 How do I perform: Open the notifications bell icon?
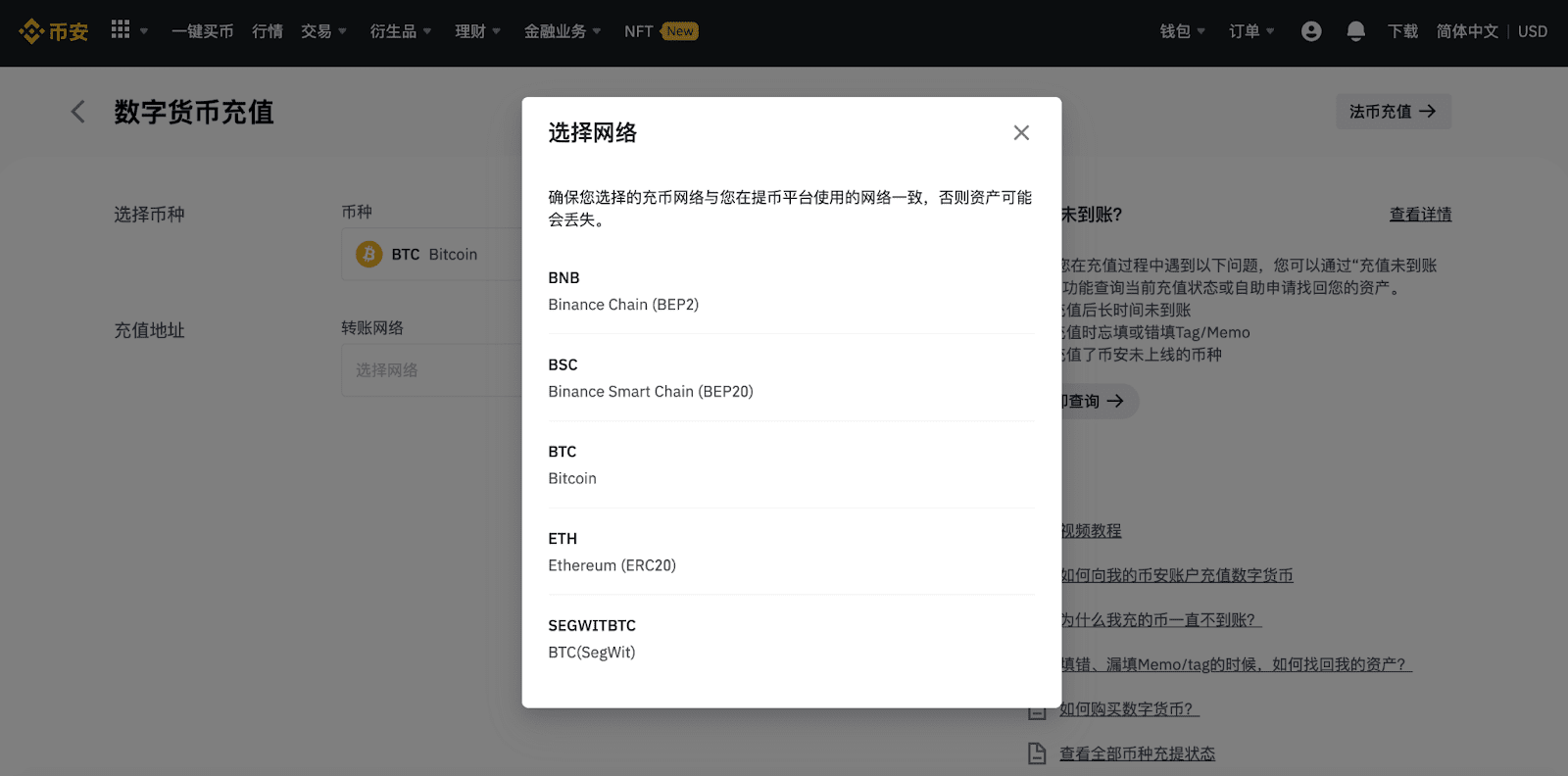[x=1356, y=31]
